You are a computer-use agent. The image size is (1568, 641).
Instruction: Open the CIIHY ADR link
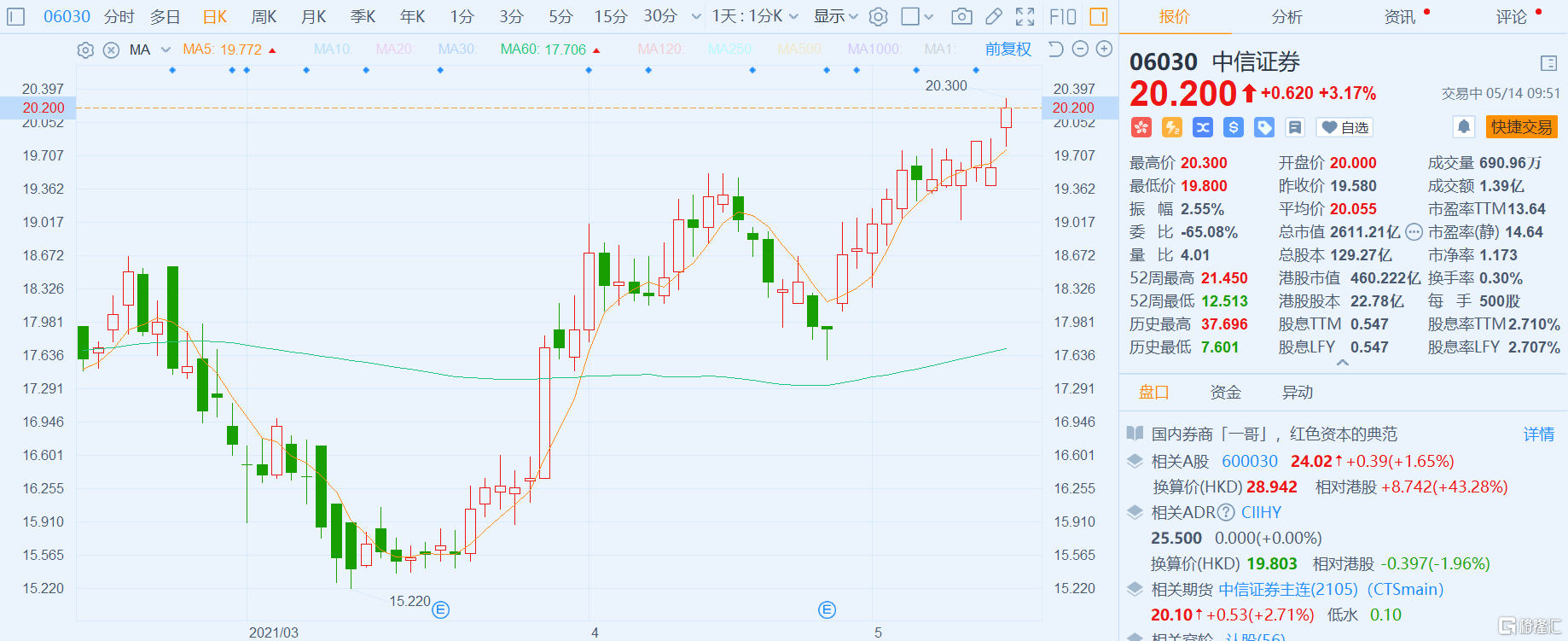coord(1261,512)
